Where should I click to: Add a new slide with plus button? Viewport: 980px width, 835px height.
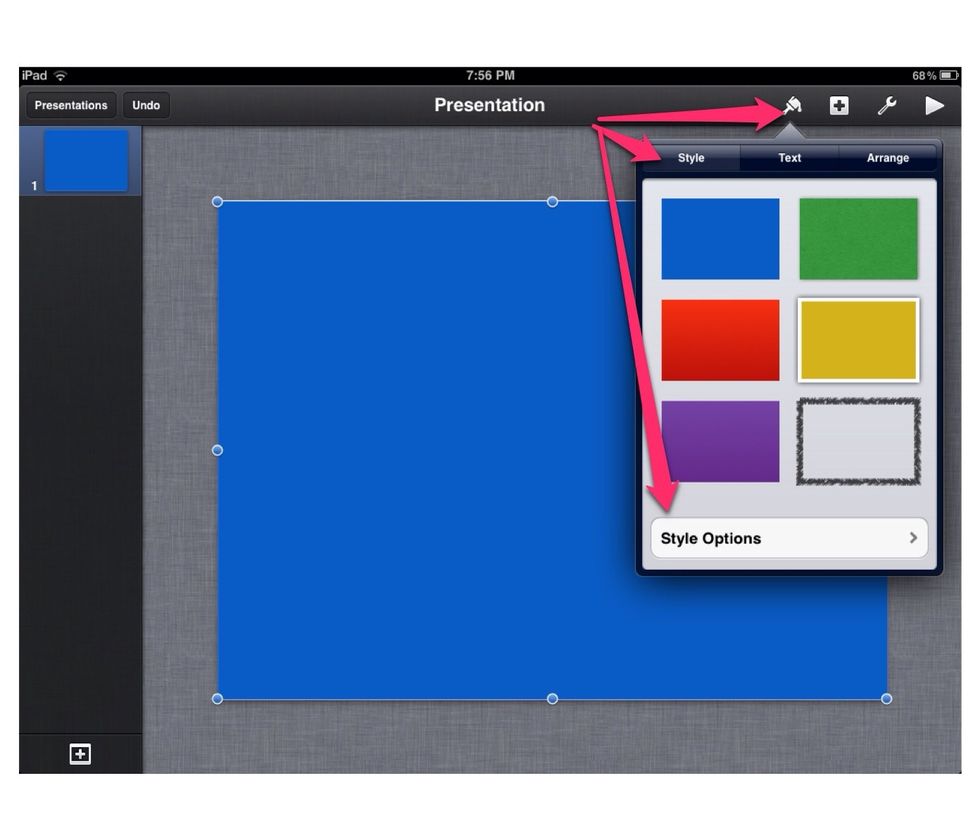pyautogui.click(x=80, y=754)
